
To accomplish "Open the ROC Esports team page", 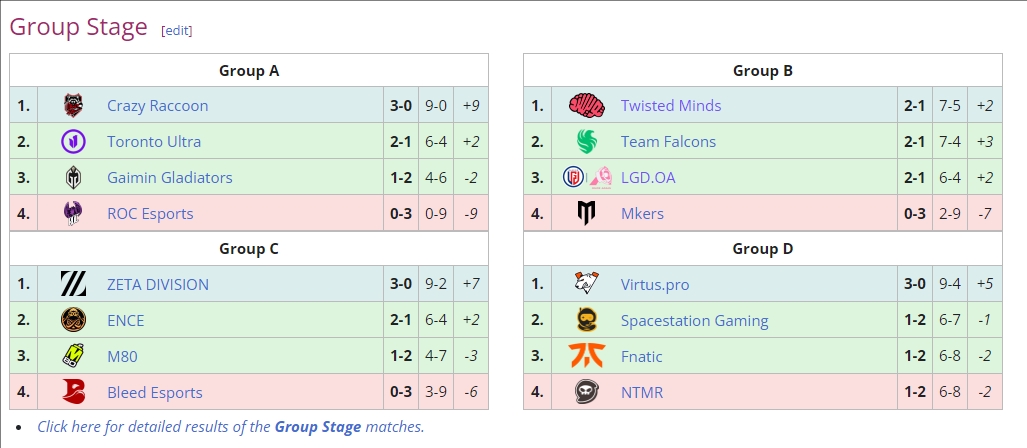I will tap(150, 214).
